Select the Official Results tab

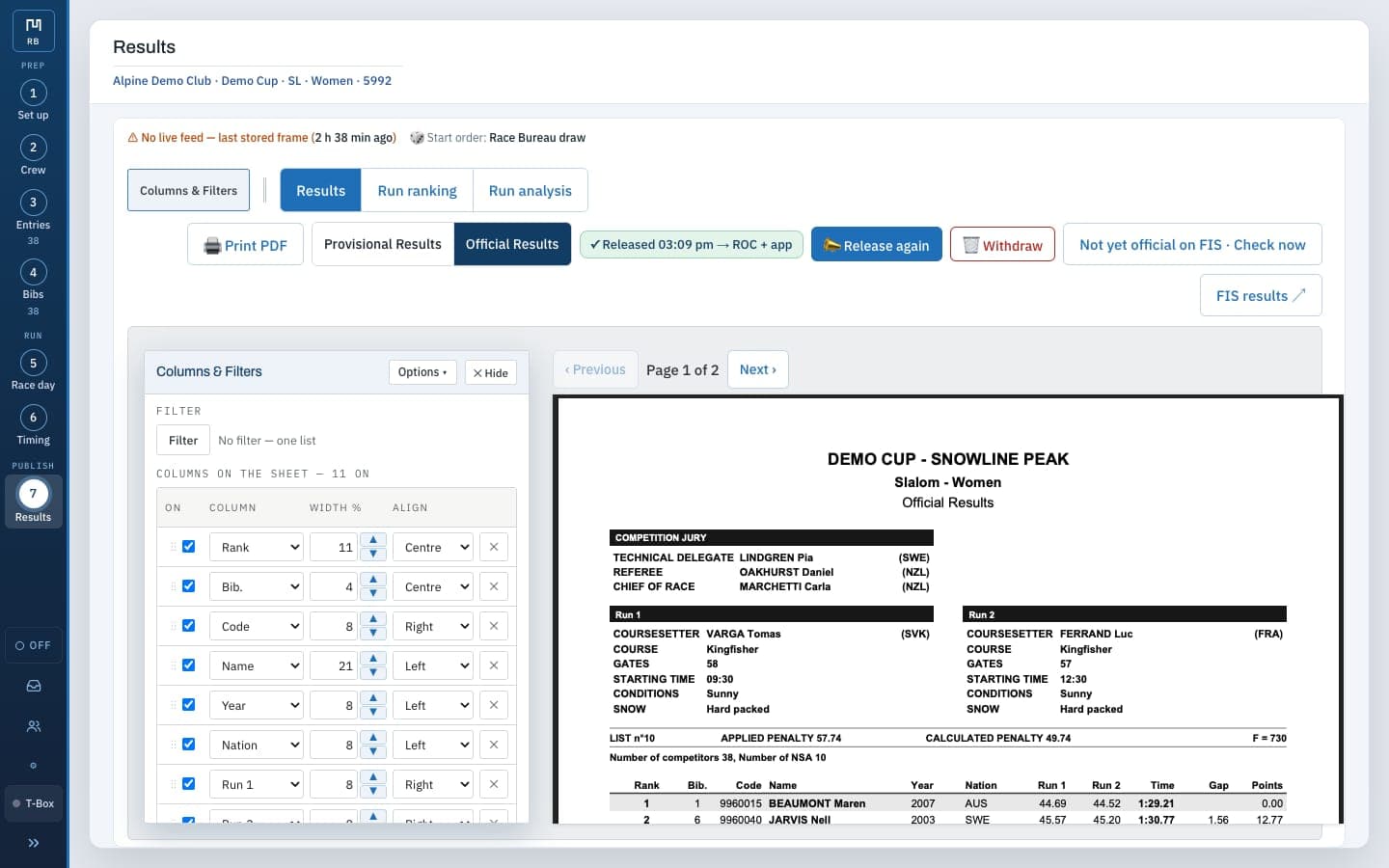[x=512, y=244]
